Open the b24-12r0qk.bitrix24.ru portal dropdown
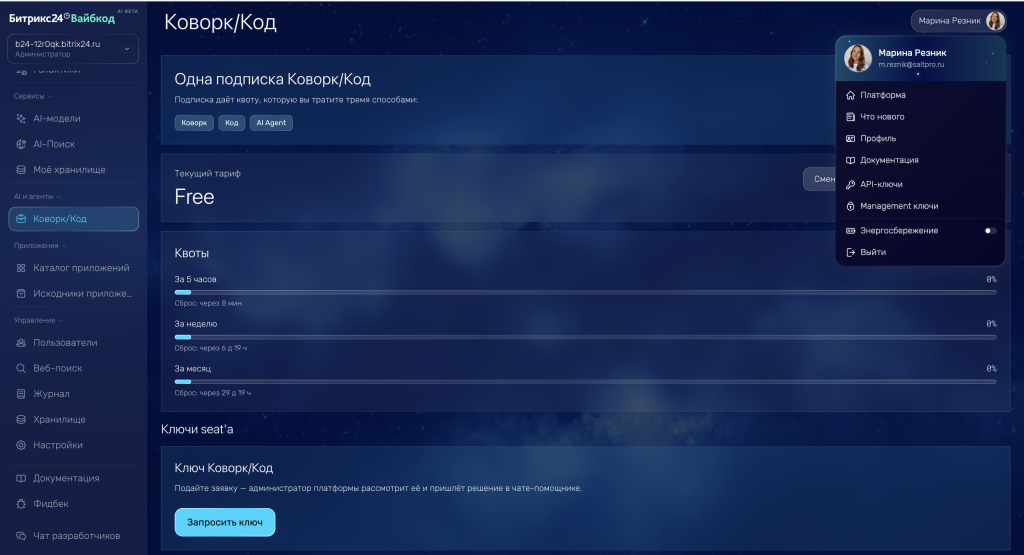Image resolution: width=1024 pixels, height=555 pixels. pos(73,49)
